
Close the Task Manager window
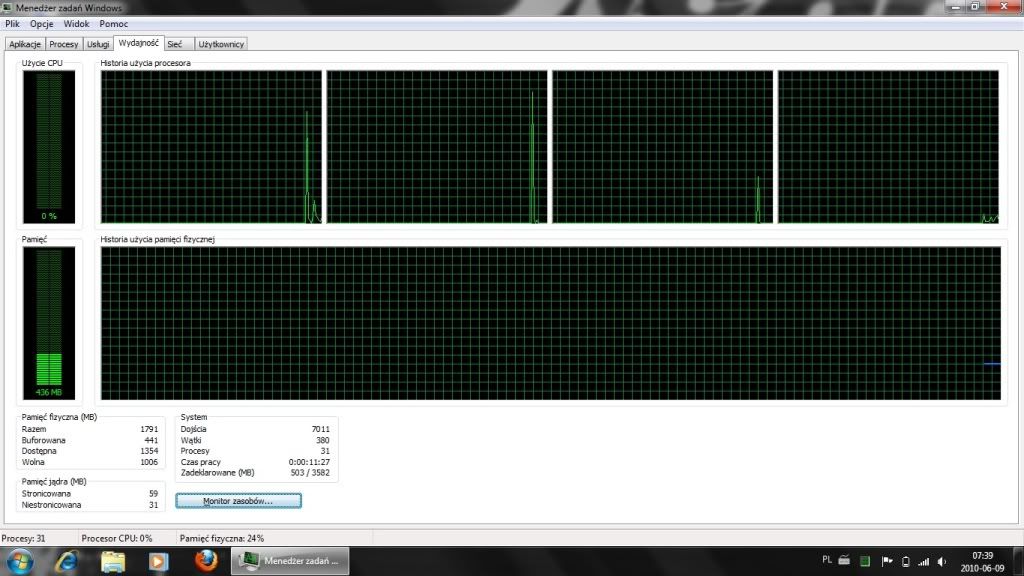(1004, 7)
